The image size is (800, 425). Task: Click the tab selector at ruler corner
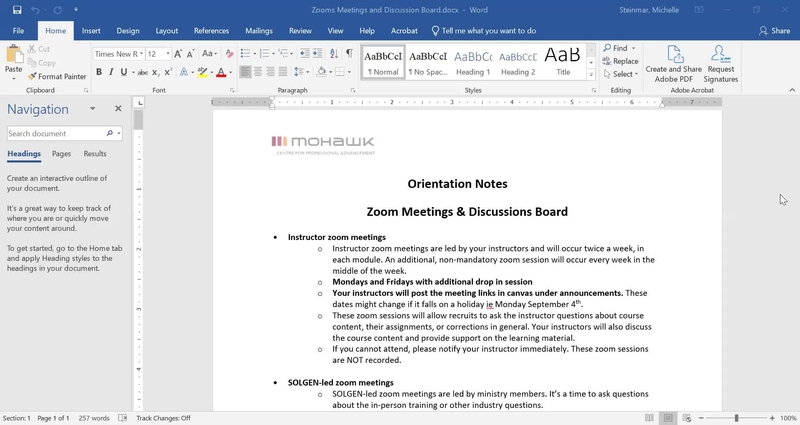(x=140, y=103)
